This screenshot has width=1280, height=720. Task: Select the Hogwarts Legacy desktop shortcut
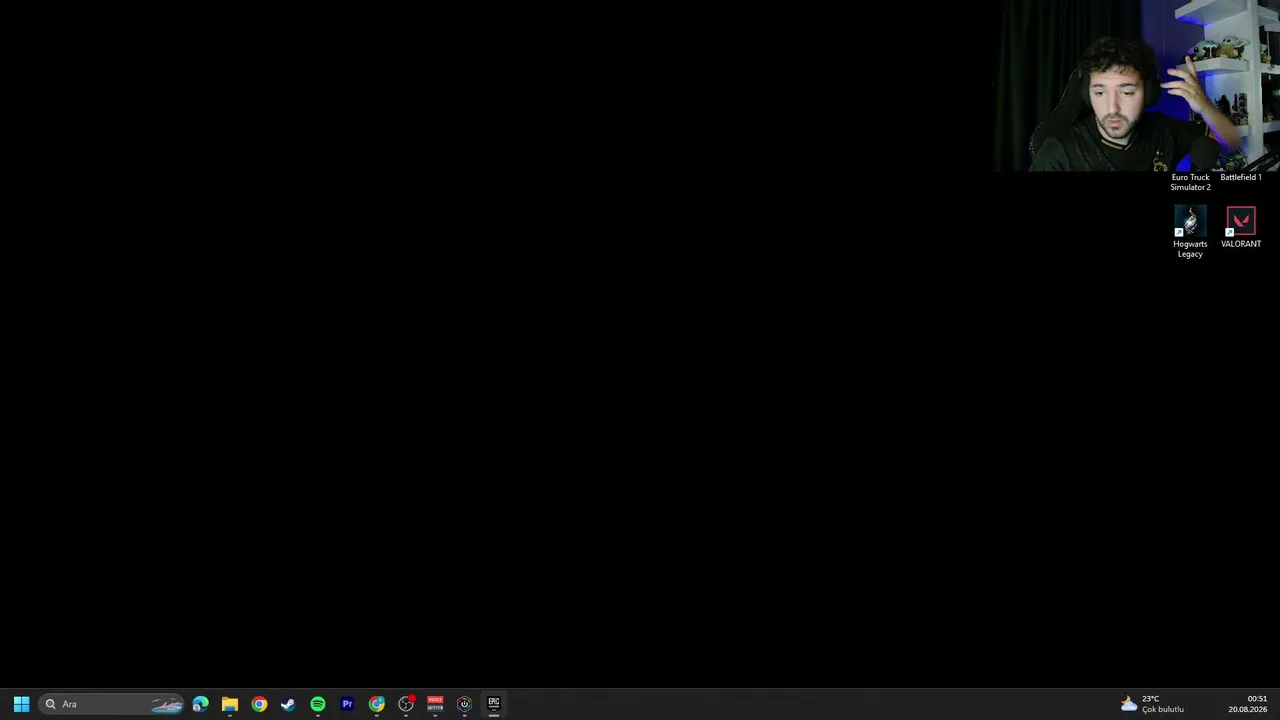(1190, 232)
